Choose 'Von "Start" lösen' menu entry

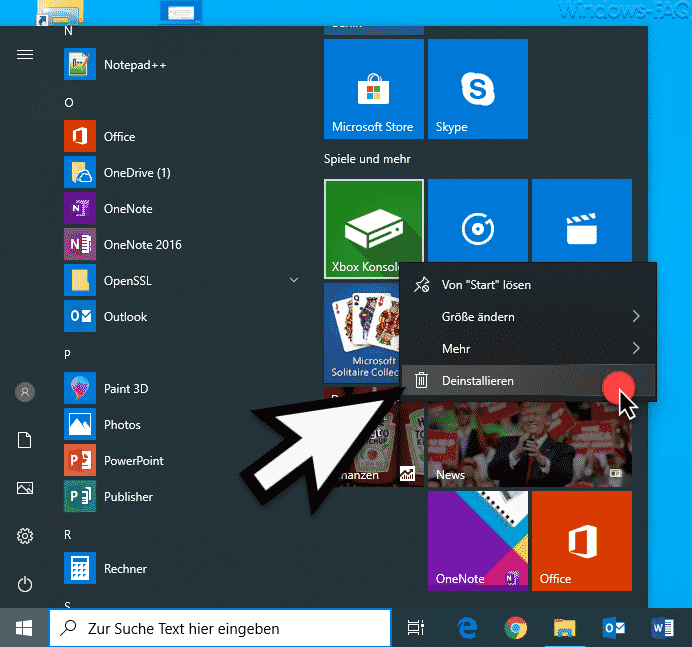tap(486, 285)
